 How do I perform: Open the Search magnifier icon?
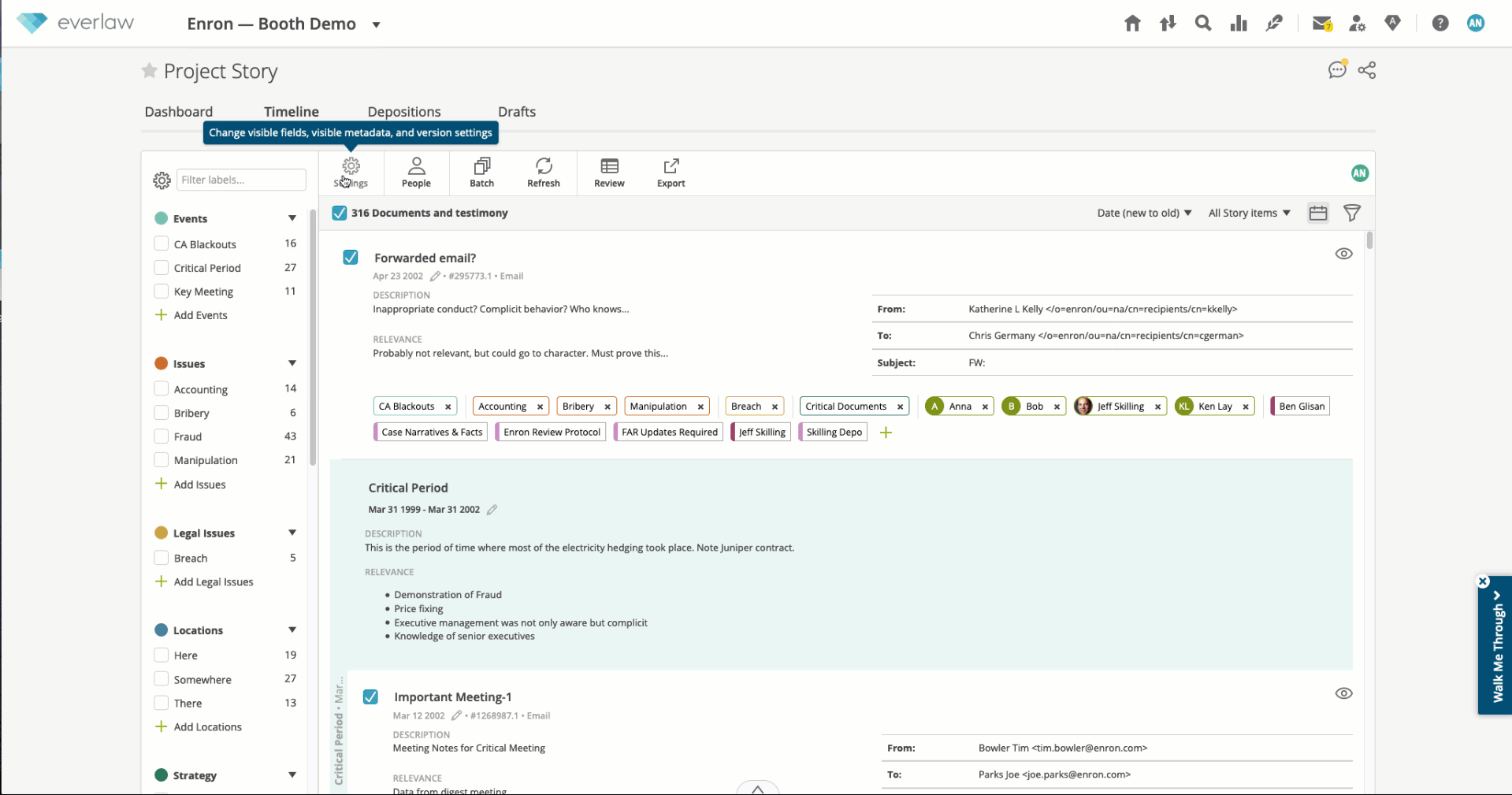(x=1203, y=24)
